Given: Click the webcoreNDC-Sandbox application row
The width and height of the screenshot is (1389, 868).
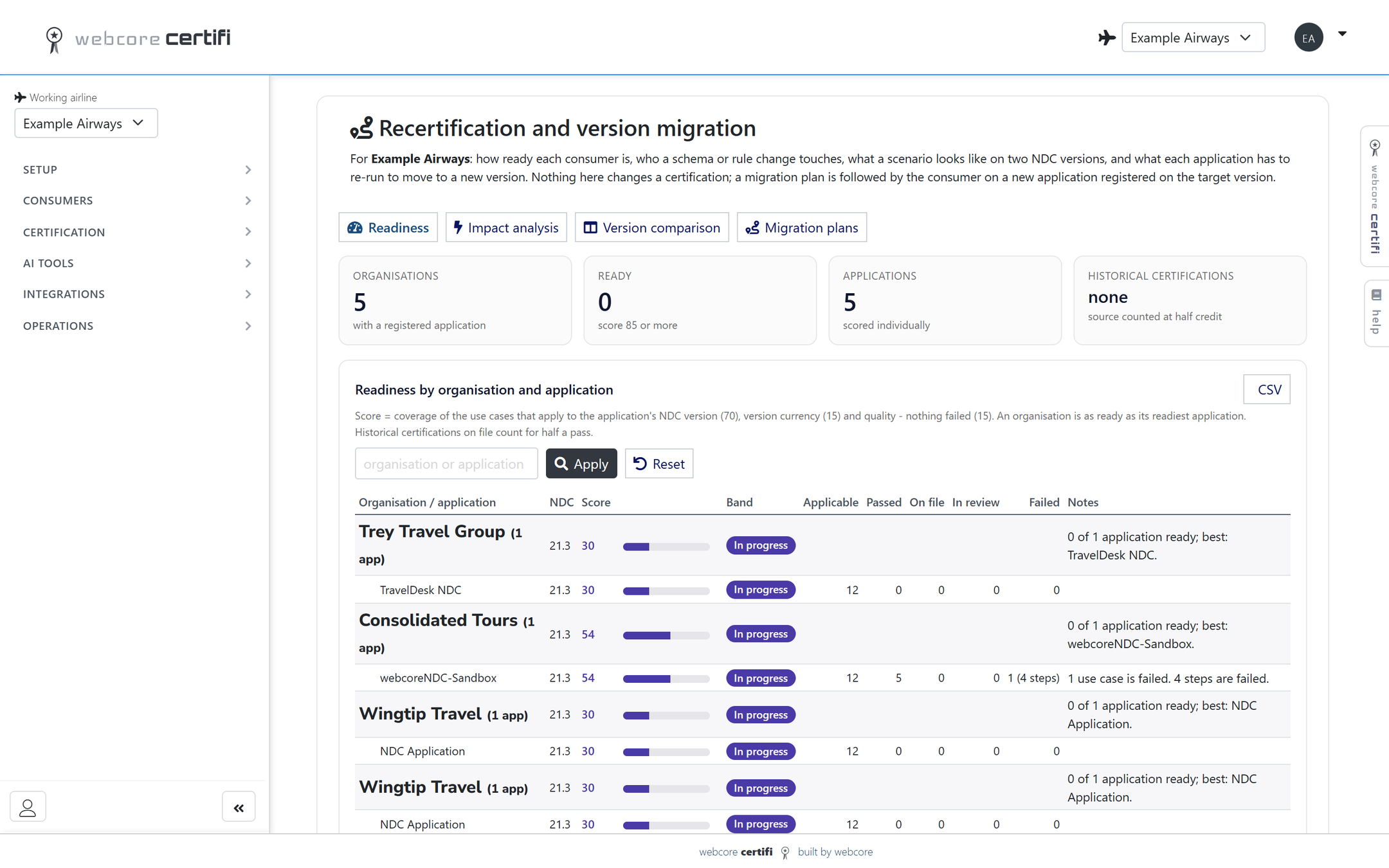Looking at the screenshot, I should click(x=822, y=678).
